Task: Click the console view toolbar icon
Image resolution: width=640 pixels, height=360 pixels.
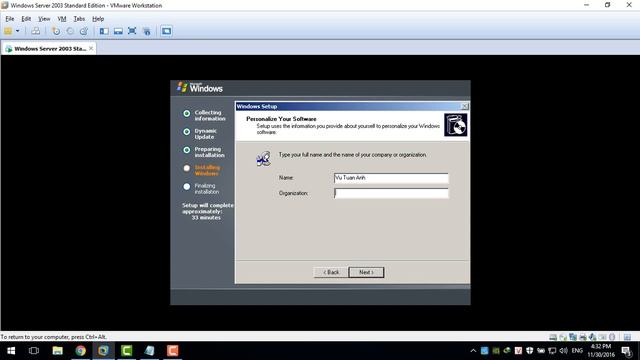Action: point(166,31)
